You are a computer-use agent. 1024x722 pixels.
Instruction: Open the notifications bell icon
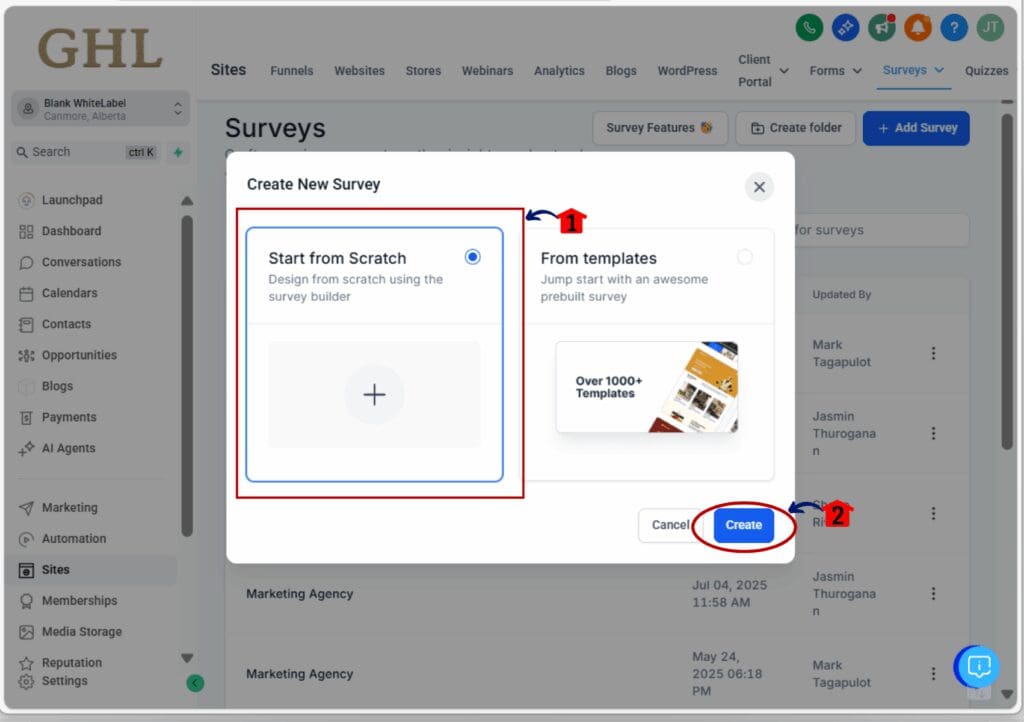[917, 27]
